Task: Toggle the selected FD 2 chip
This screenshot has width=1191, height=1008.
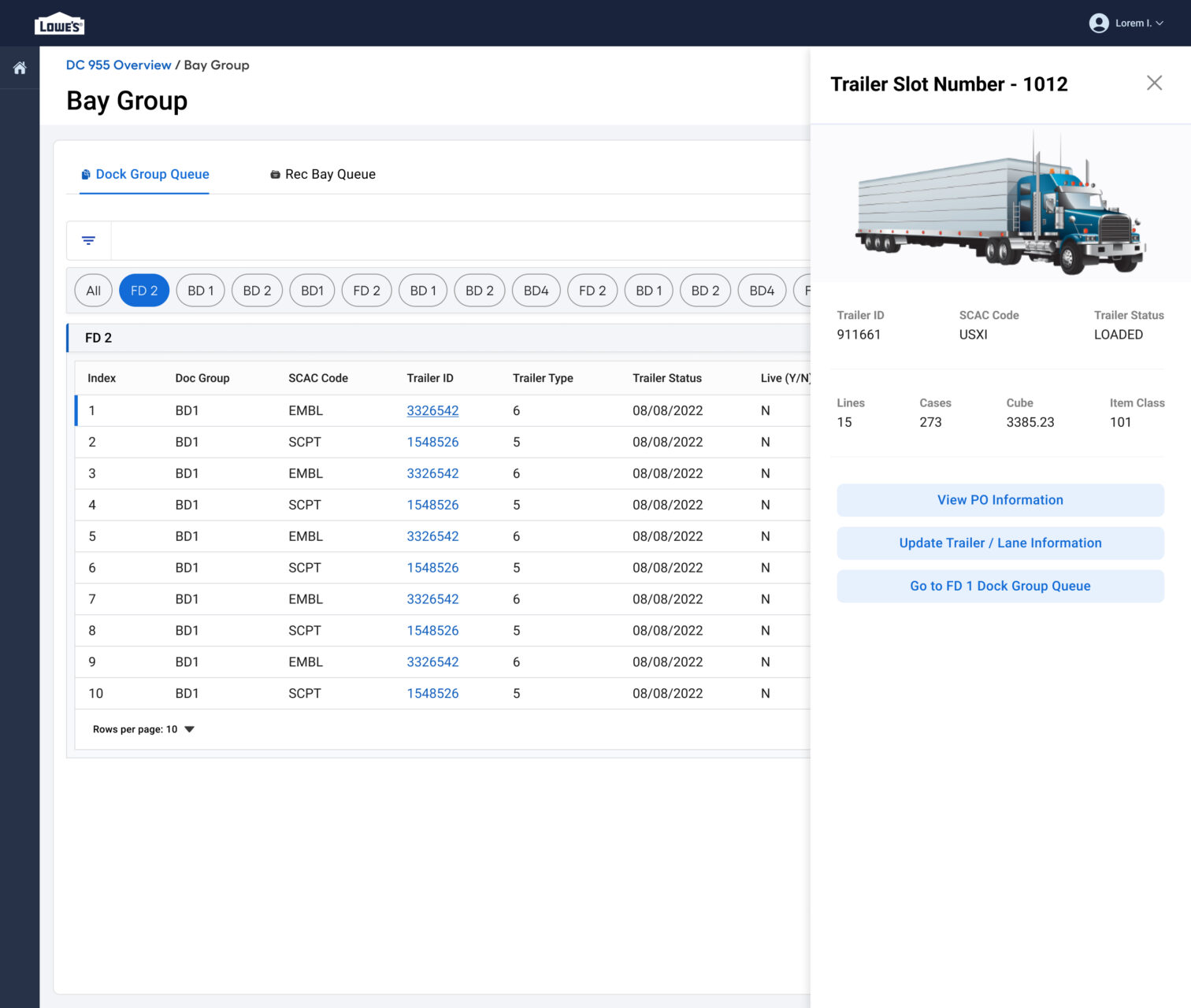Action: pos(144,291)
